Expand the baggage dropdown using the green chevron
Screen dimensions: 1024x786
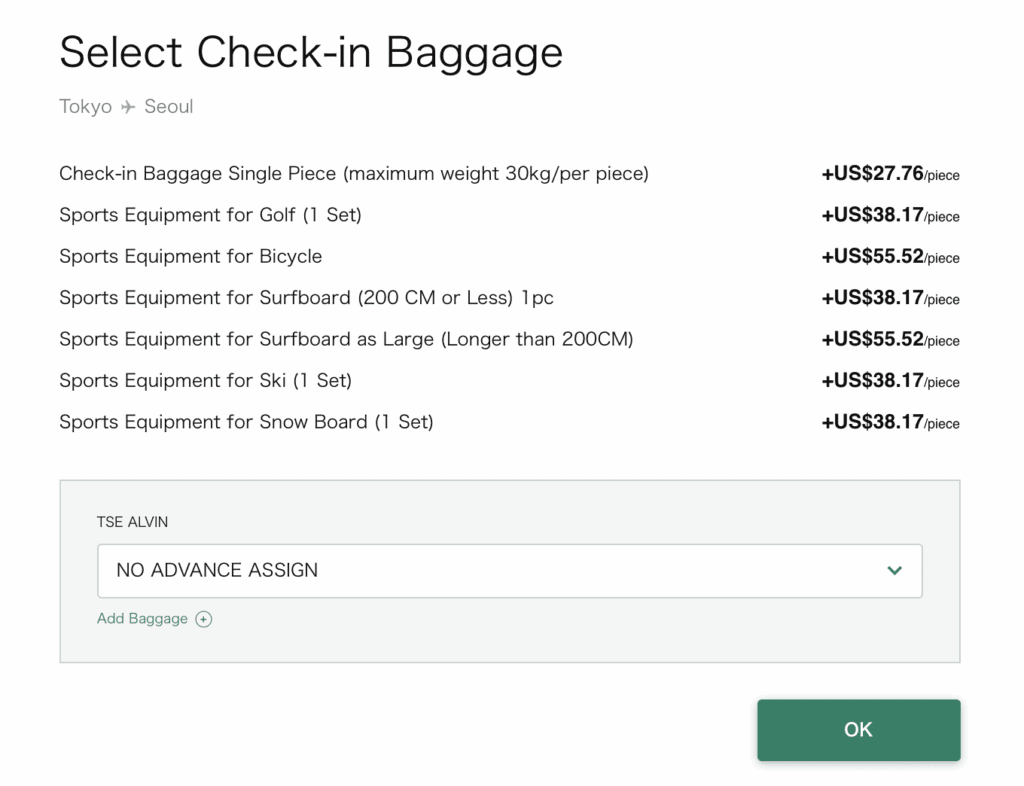(x=894, y=571)
